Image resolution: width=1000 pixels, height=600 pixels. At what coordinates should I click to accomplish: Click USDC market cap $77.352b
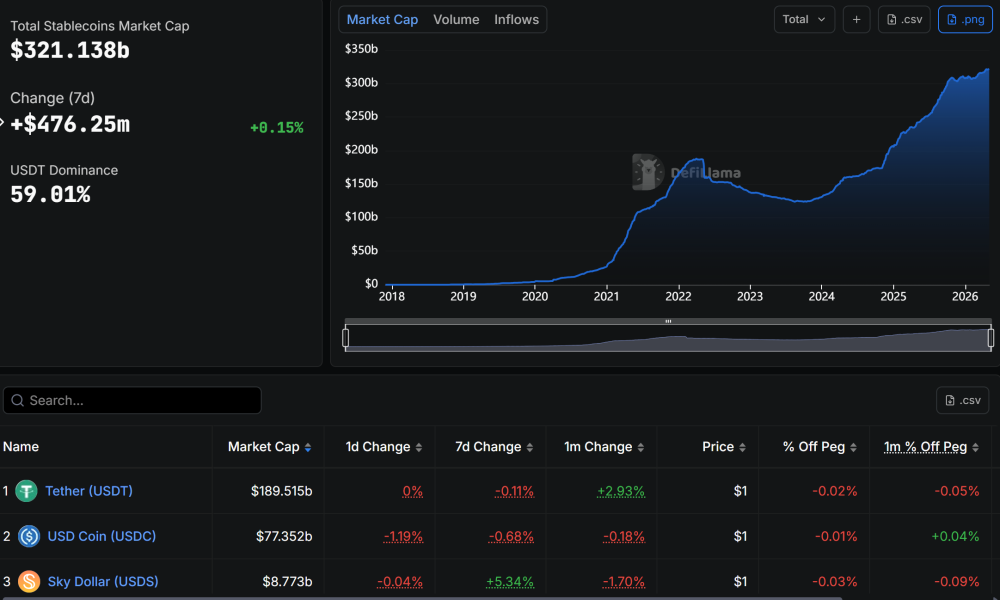284,536
